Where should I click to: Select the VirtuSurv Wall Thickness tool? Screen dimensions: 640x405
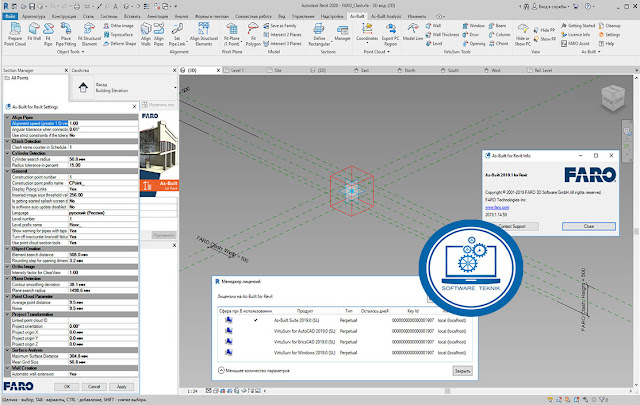pyautogui.click(x=442, y=35)
